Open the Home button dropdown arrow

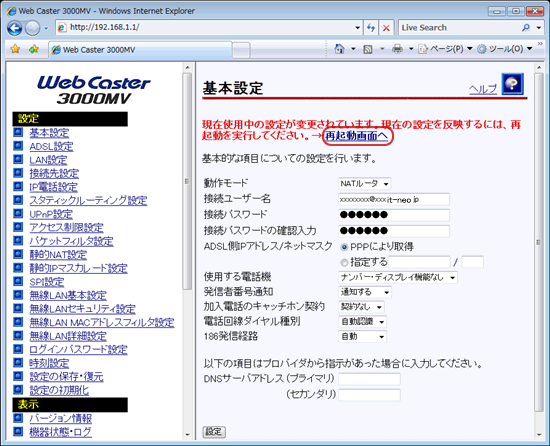click(x=353, y=49)
